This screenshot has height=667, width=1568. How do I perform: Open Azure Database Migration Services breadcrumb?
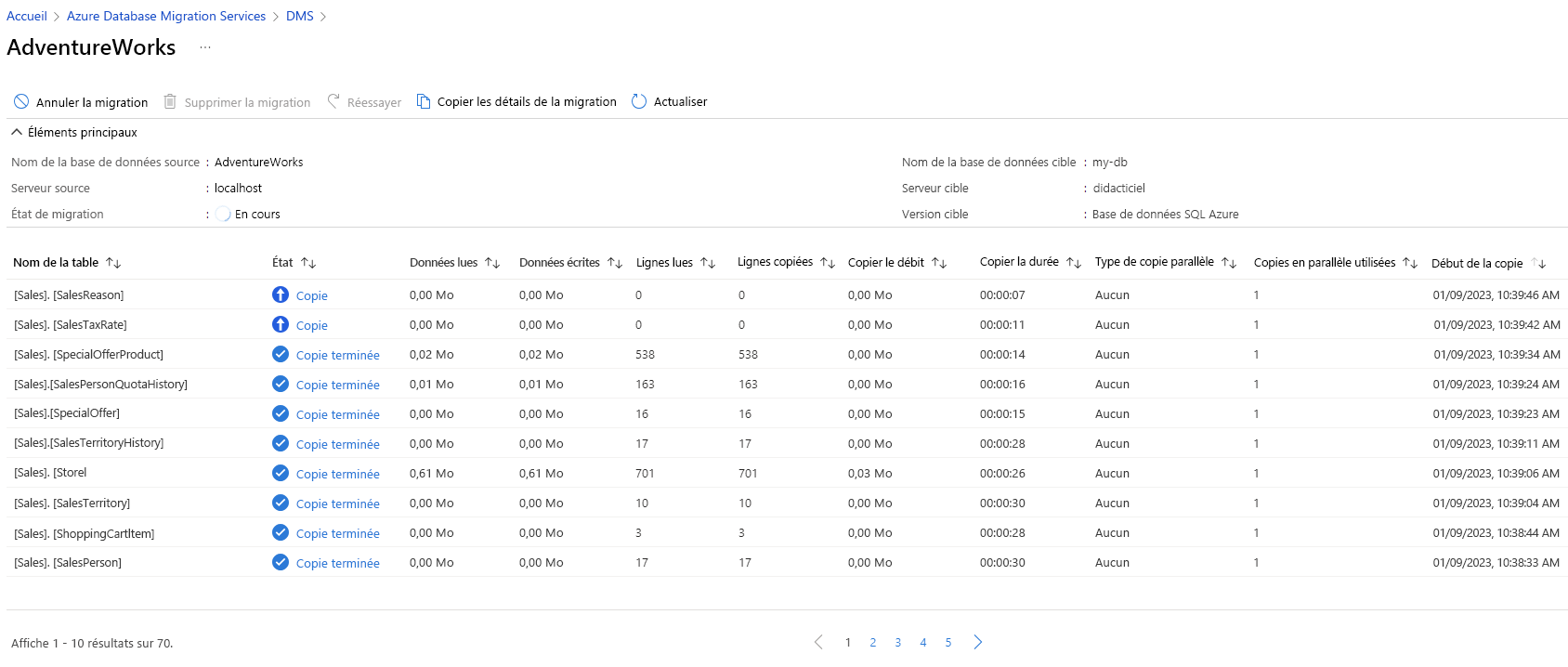(x=166, y=16)
